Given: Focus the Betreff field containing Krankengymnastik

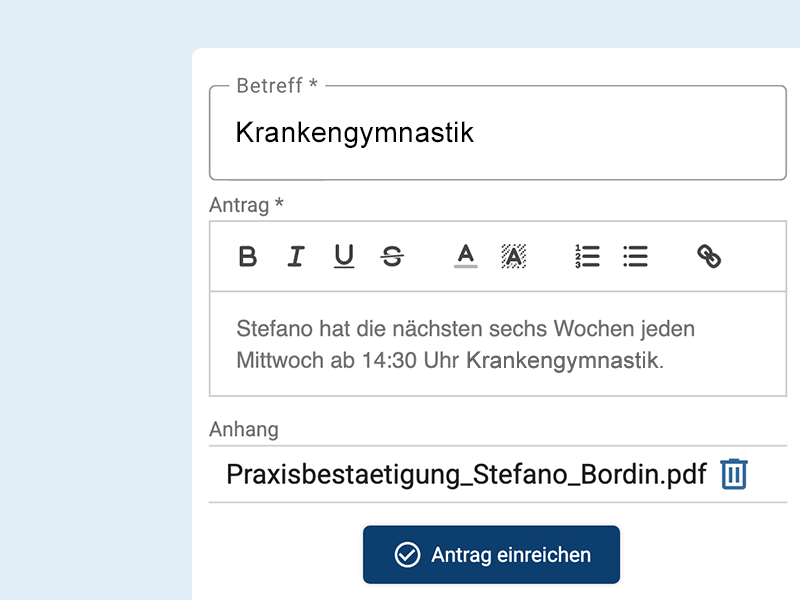Looking at the screenshot, I should point(497,133).
